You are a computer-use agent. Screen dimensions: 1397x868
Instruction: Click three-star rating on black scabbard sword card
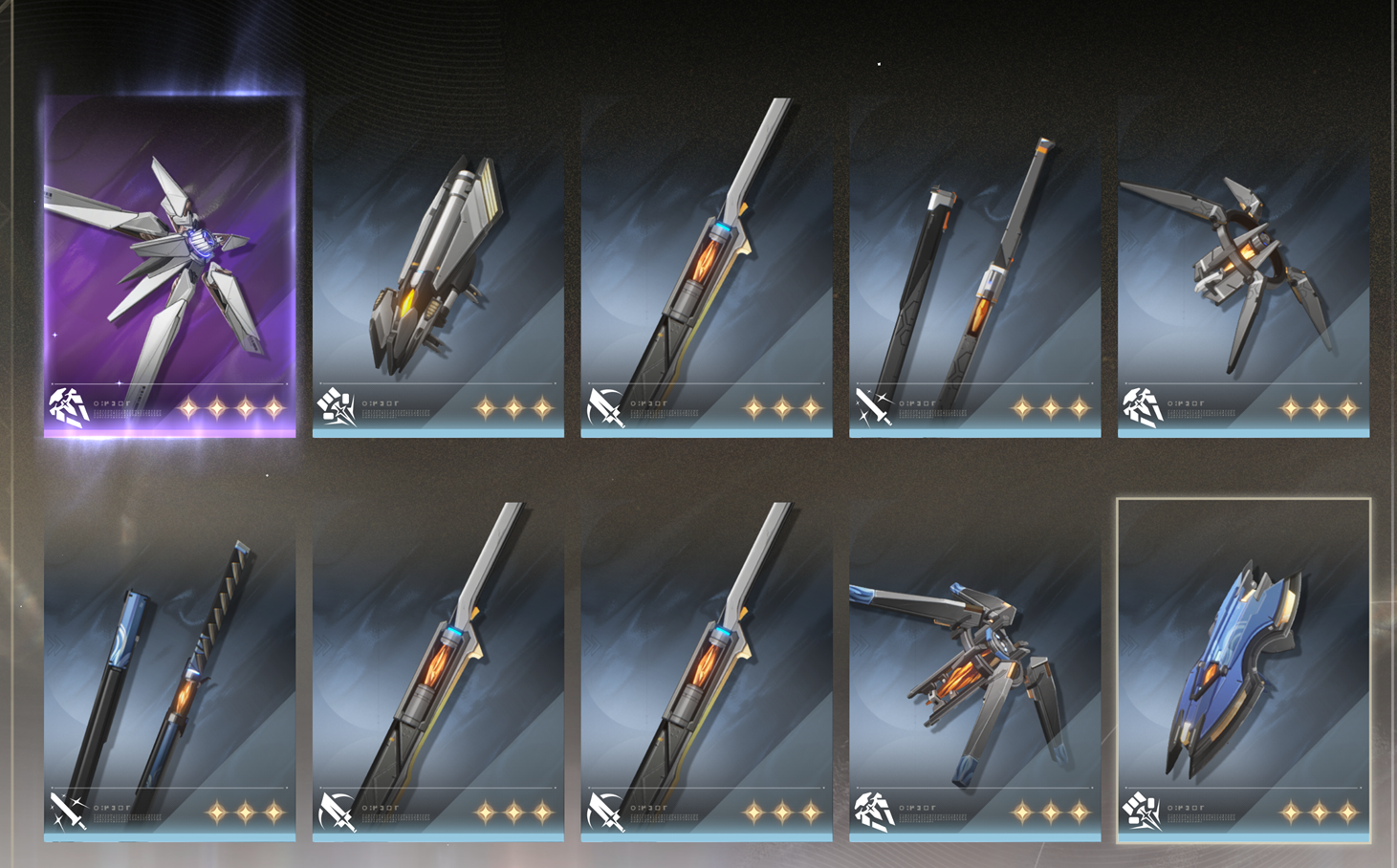(1051, 409)
